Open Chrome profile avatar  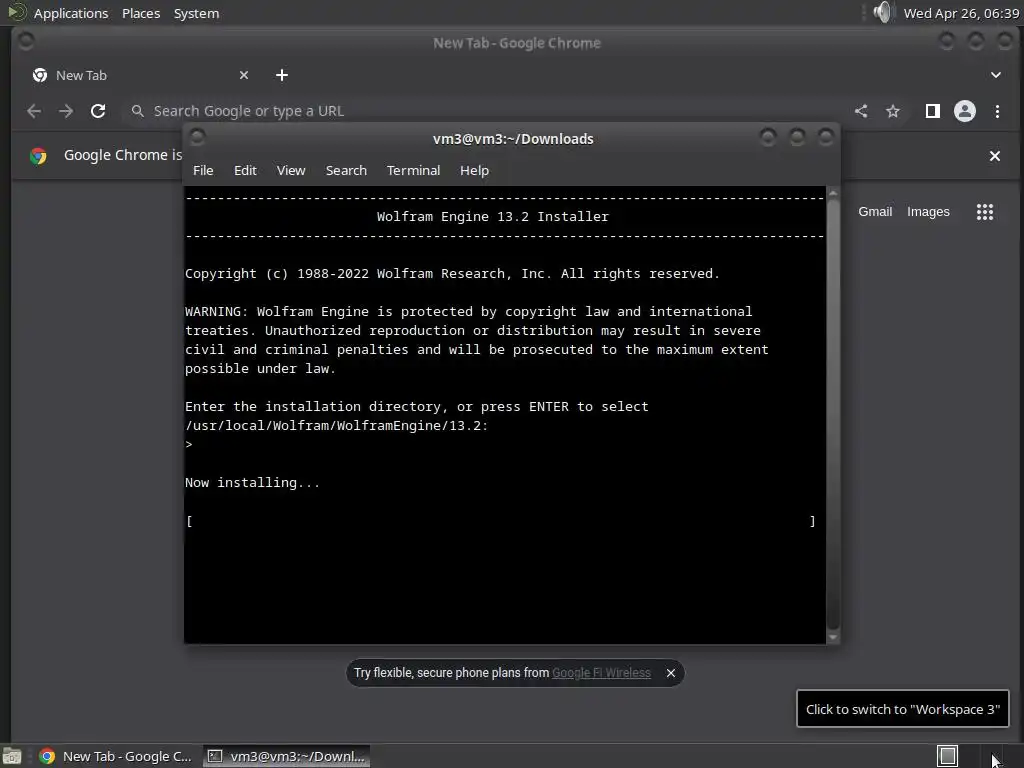[x=965, y=111]
